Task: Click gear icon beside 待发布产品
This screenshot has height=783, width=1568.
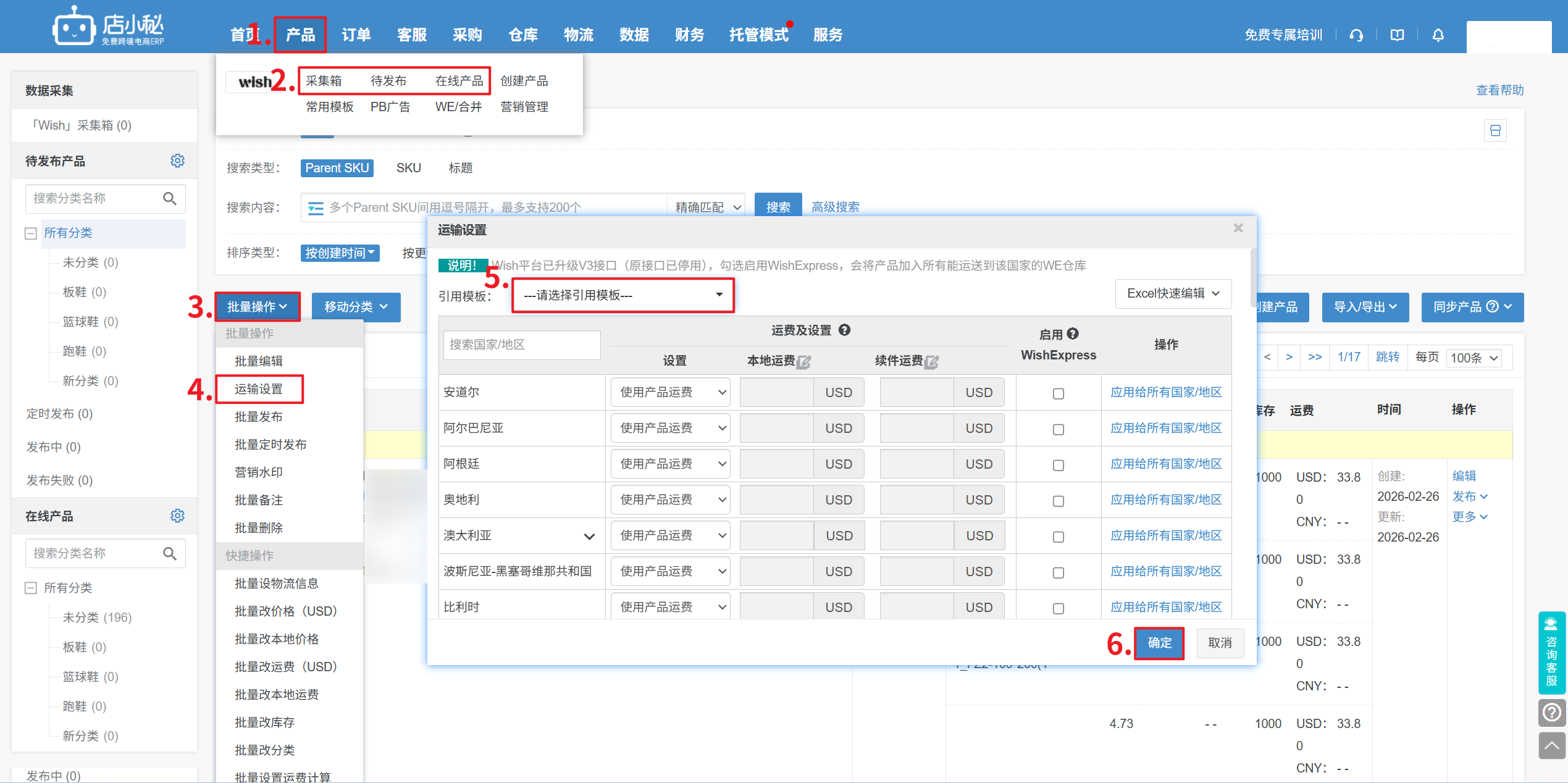Action: [177, 161]
